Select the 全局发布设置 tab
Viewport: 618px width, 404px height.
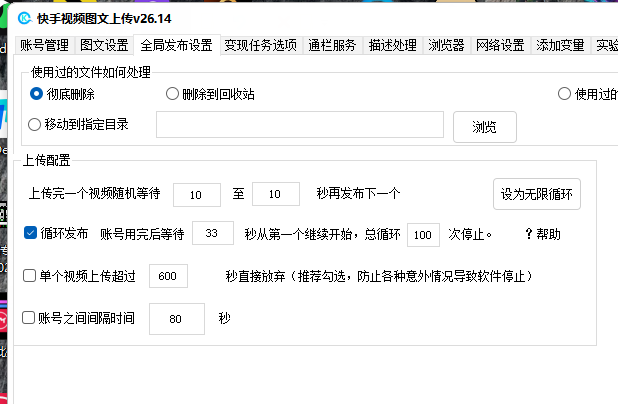(177, 45)
